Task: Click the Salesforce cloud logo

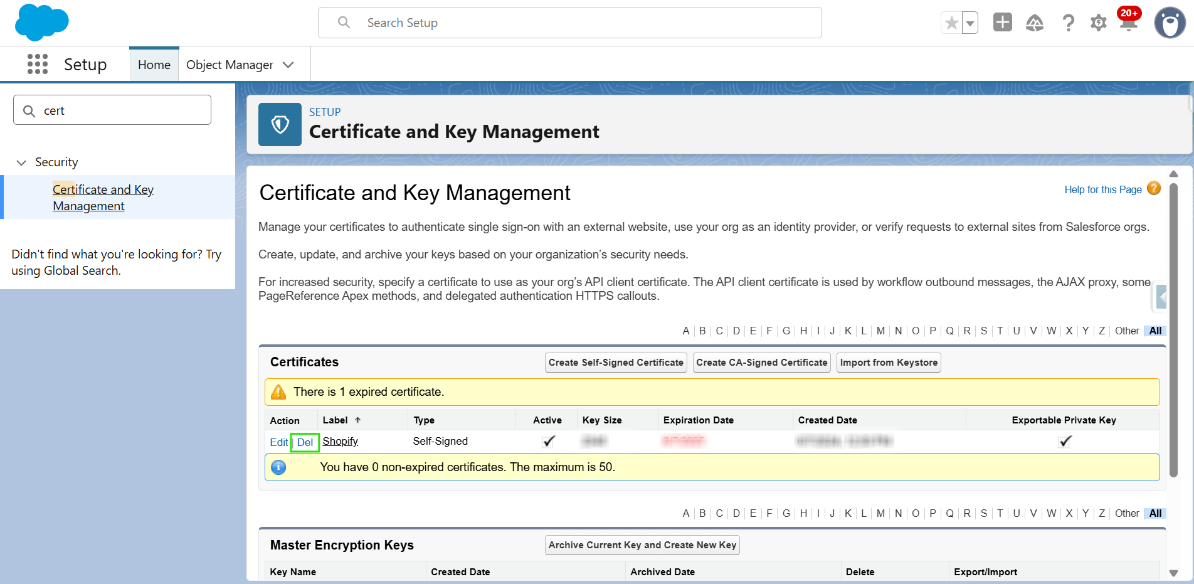Action: click(42, 22)
